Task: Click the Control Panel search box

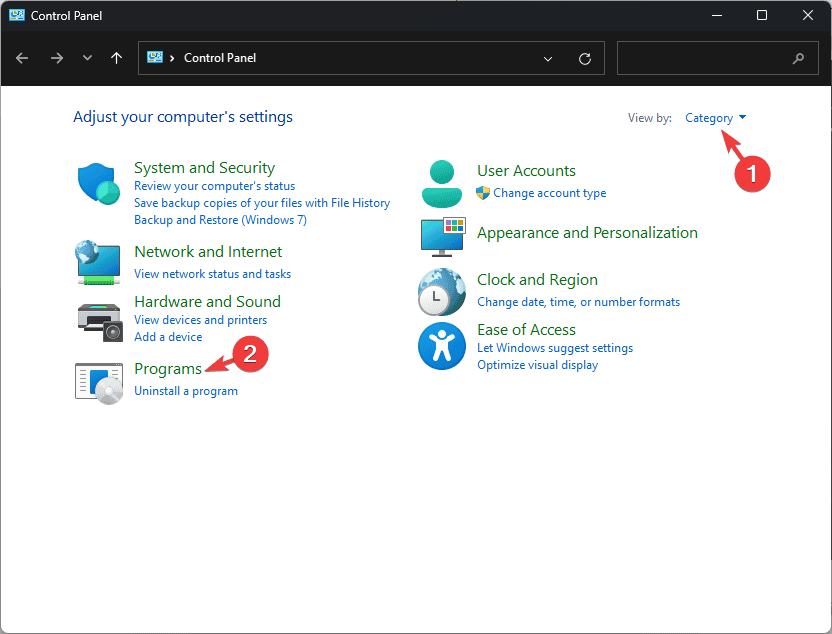Action: tap(704, 58)
